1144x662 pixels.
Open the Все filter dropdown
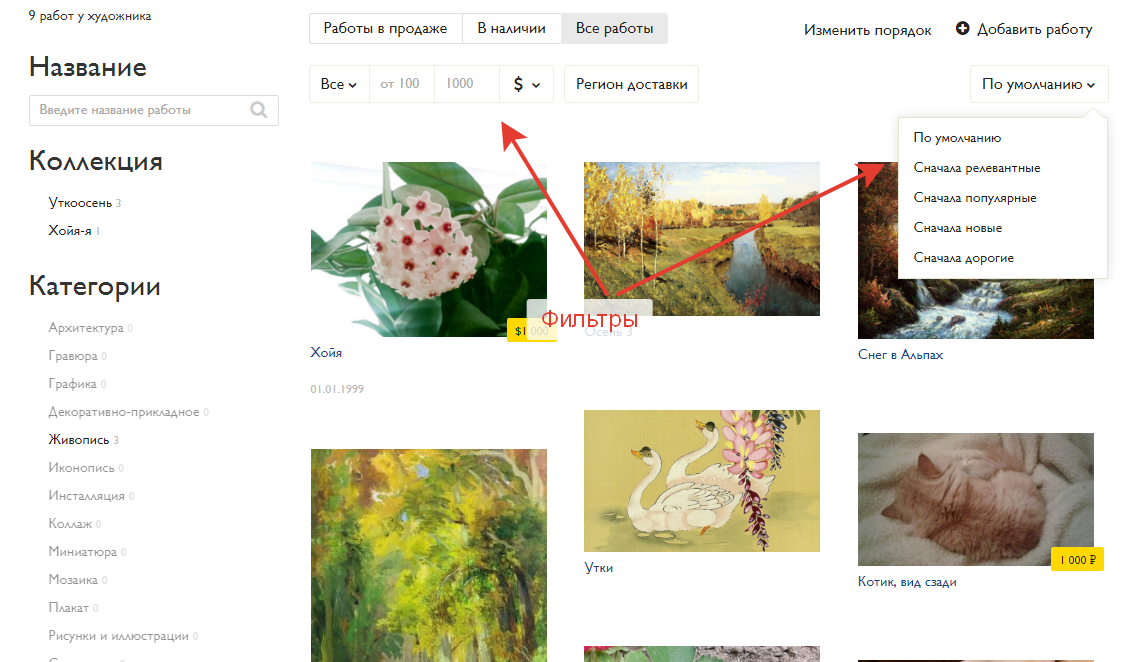[x=339, y=85]
